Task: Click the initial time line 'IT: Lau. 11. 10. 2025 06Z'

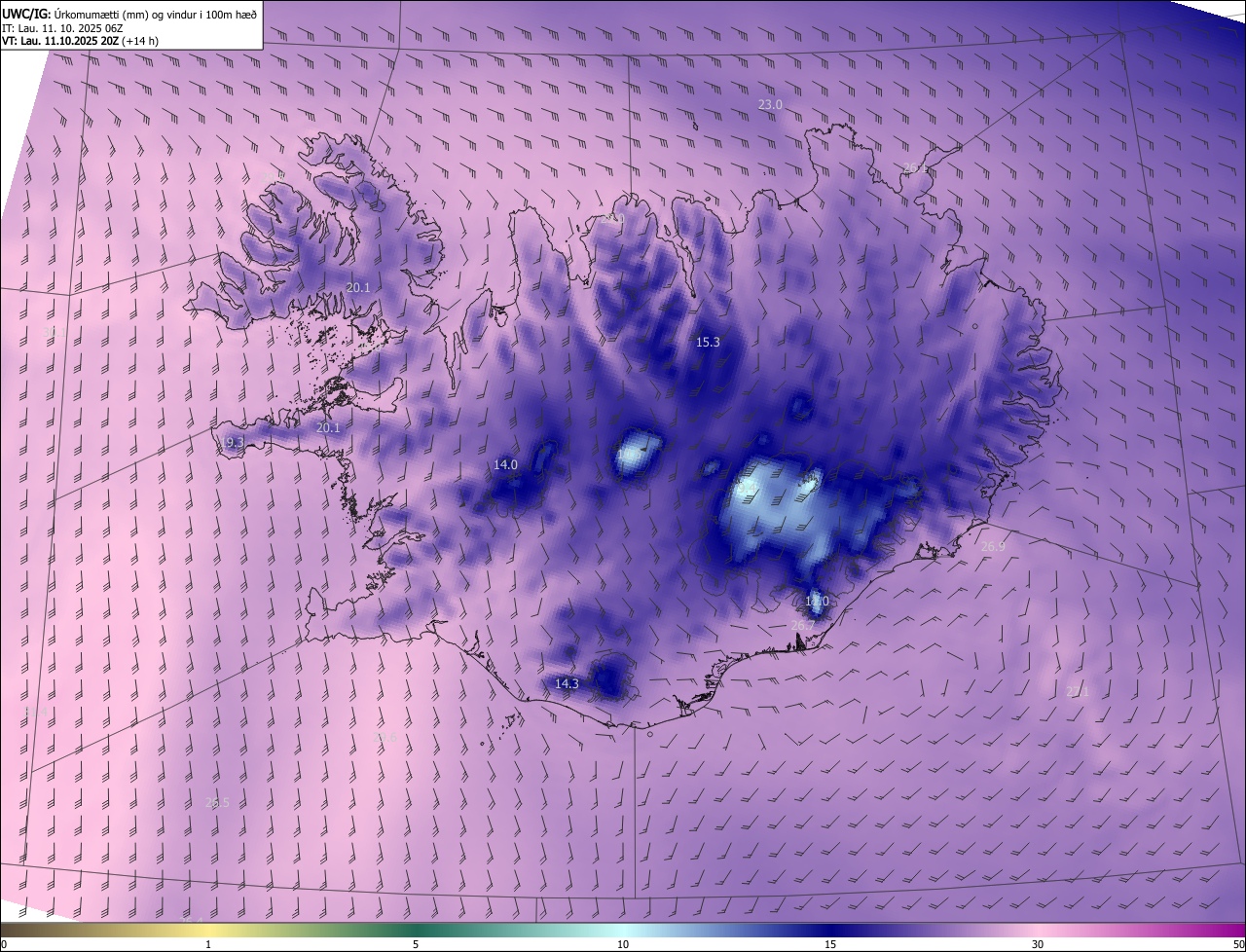Action: click(x=61, y=27)
